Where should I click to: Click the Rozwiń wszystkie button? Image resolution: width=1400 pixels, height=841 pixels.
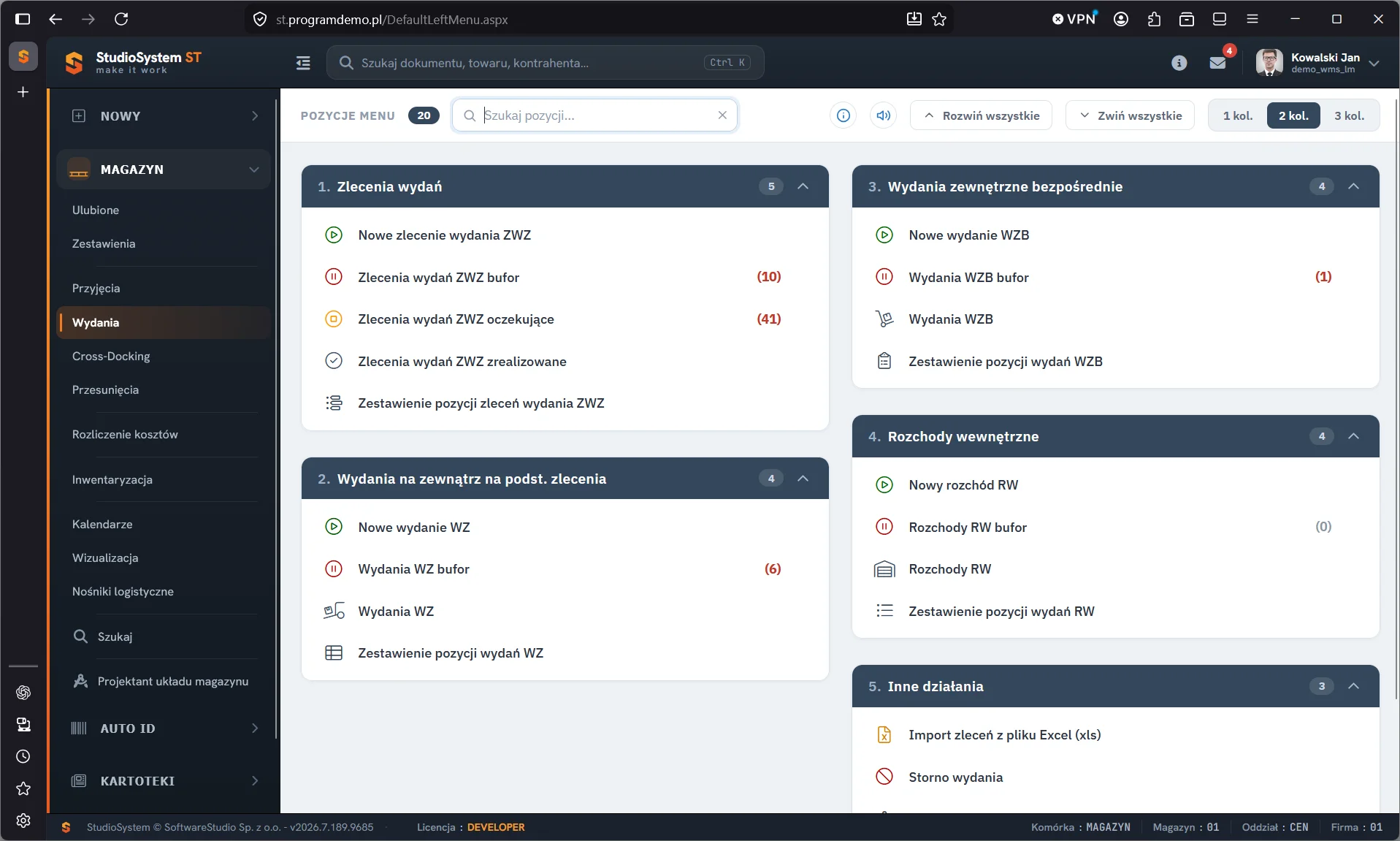pos(981,115)
